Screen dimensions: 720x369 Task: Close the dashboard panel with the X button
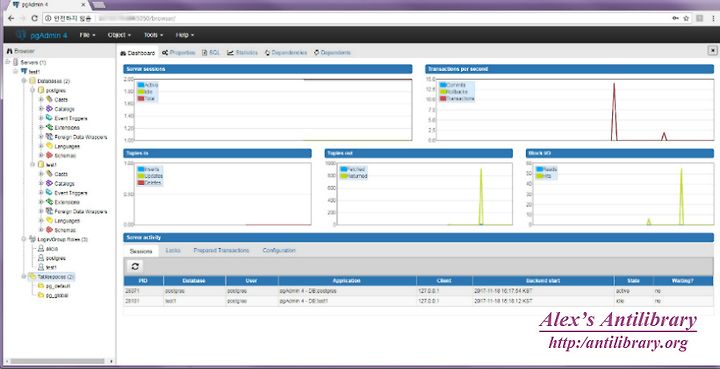[x=713, y=50]
